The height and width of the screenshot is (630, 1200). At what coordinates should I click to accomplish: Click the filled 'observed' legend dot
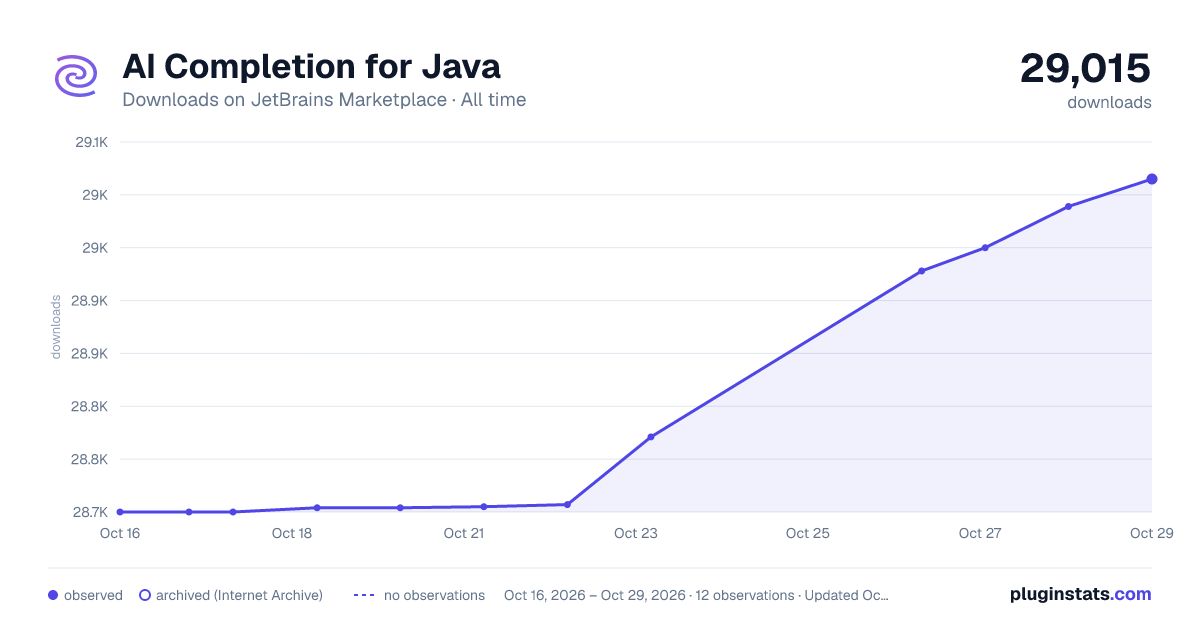pyautogui.click(x=53, y=595)
